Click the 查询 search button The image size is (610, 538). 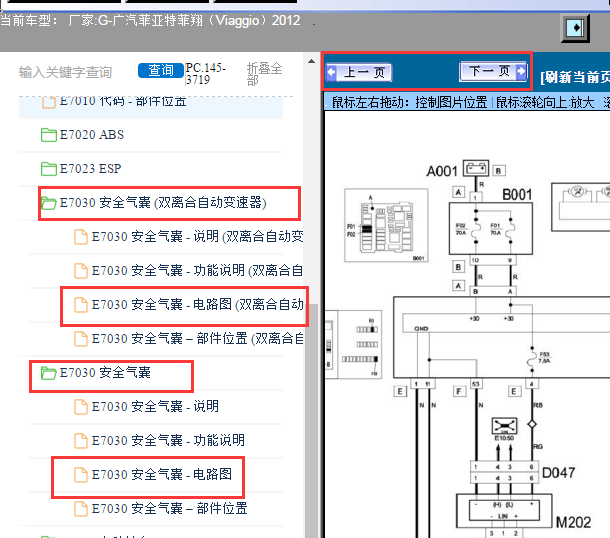coord(161,70)
